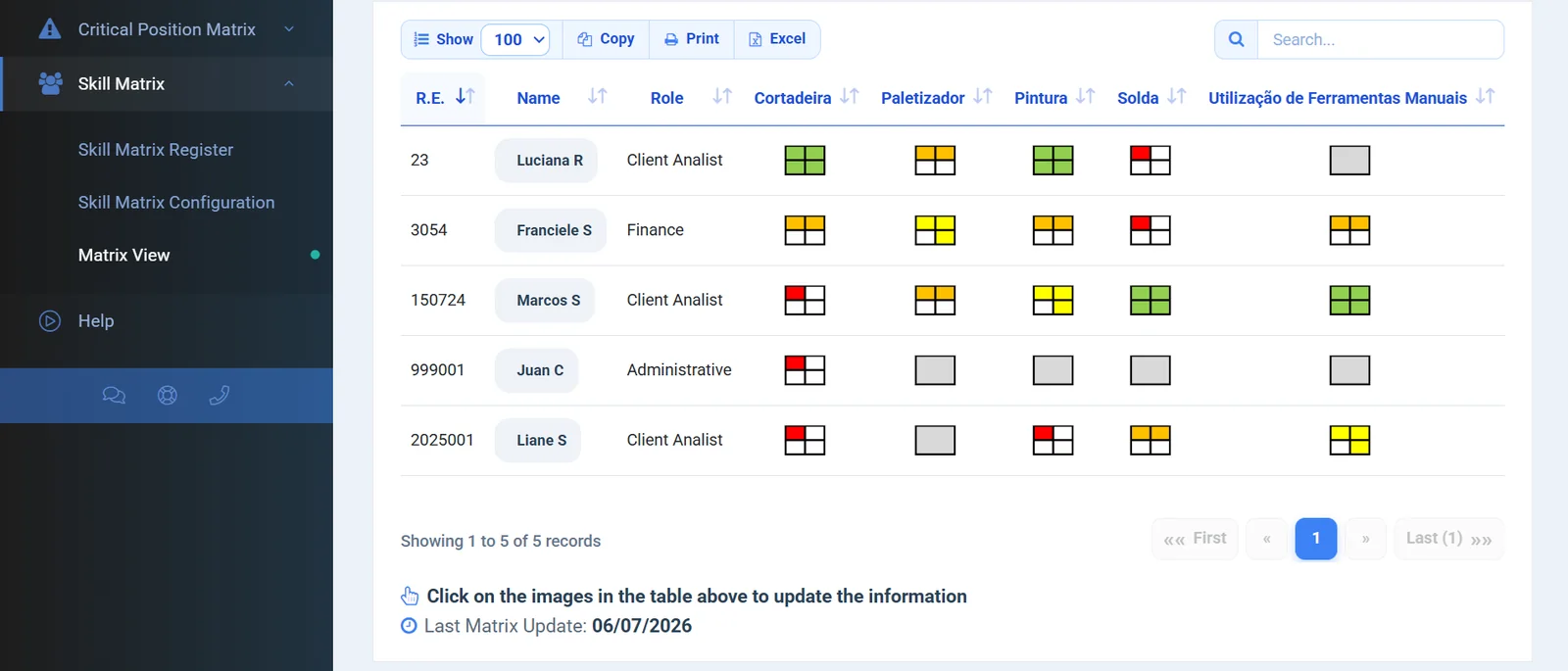Open Skill Matrix Configuration page
This screenshot has width=1568, height=671.
click(x=176, y=203)
